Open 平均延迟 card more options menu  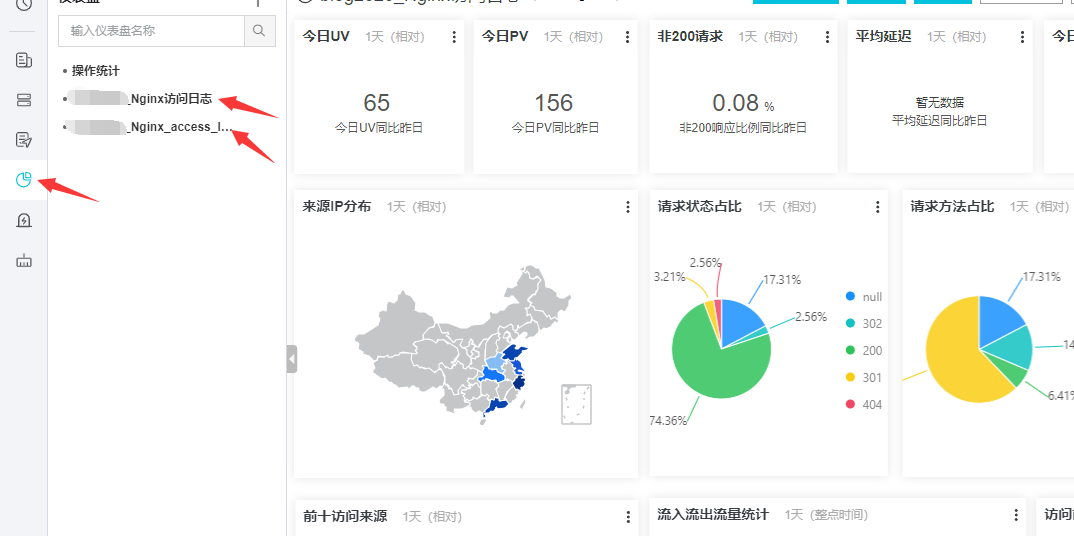tap(1023, 37)
